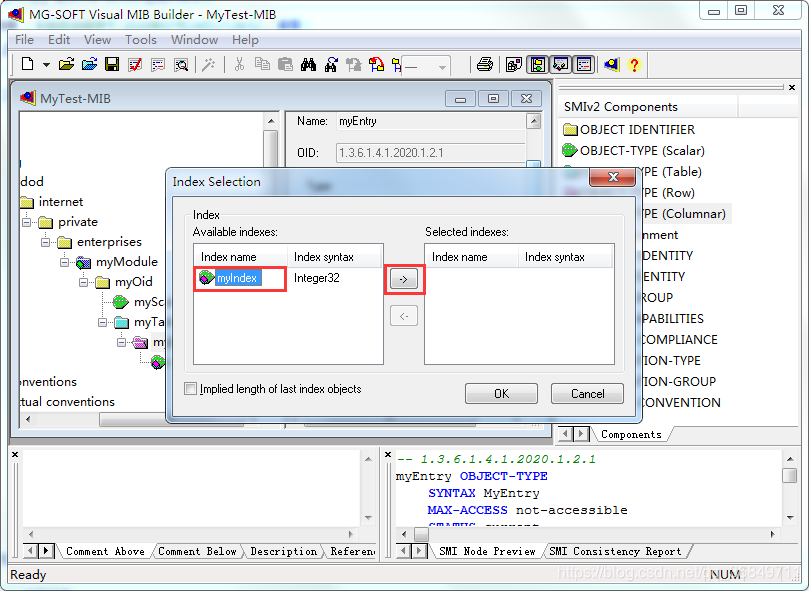
Task: Click the Find binoculars toolbar icon
Action: coord(310,63)
